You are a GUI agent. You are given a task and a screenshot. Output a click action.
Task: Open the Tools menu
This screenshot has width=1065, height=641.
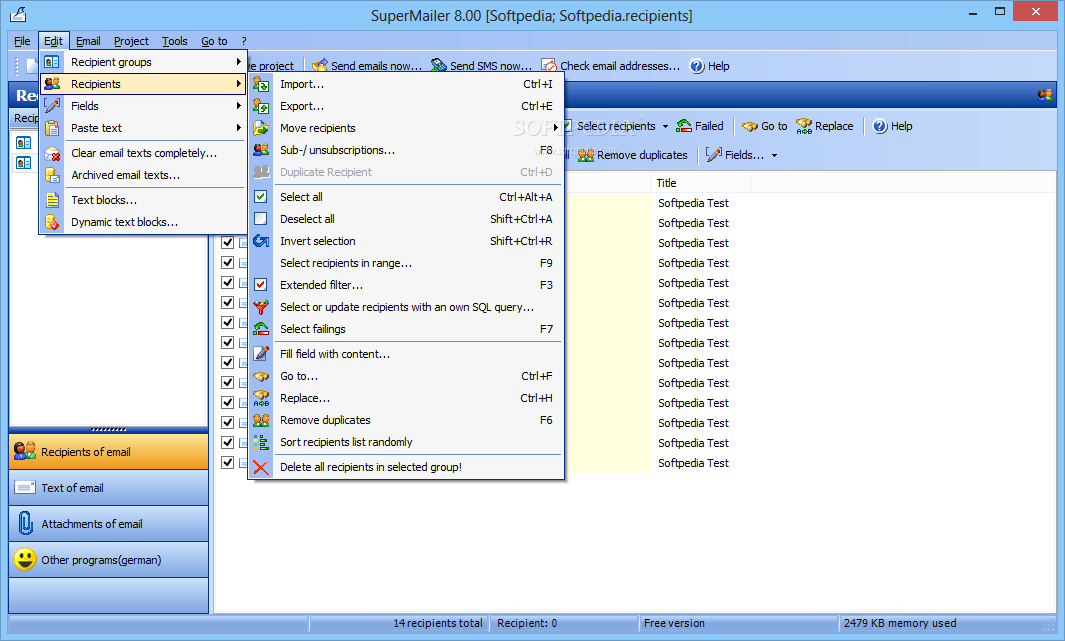pos(175,41)
